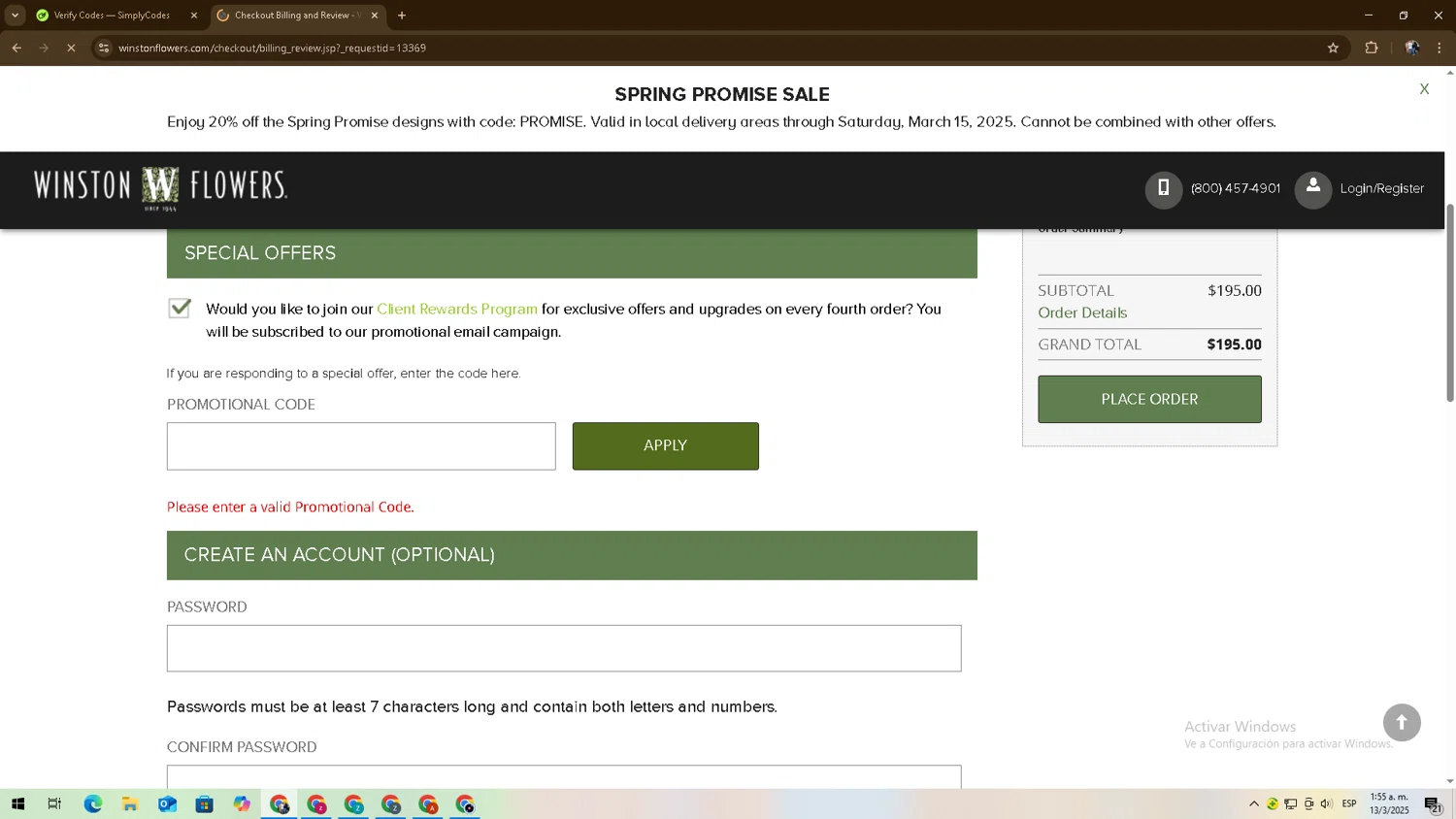Click the CREATE AN ACCOUNT (OPTIONAL) header

point(572,555)
